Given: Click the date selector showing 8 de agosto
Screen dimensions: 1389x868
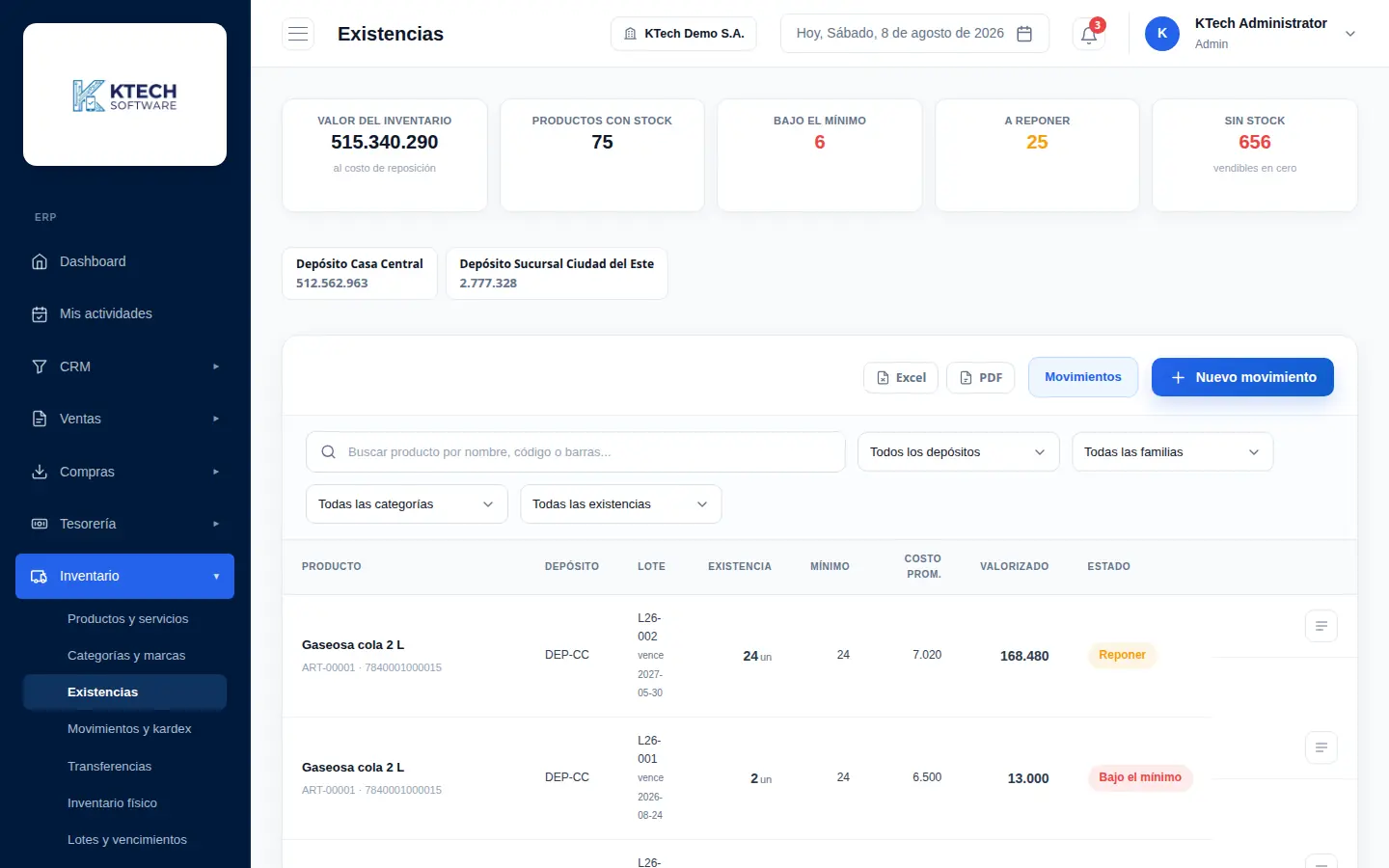Looking at the screenshot, I should pyautogui.click(x=914, y=34).
